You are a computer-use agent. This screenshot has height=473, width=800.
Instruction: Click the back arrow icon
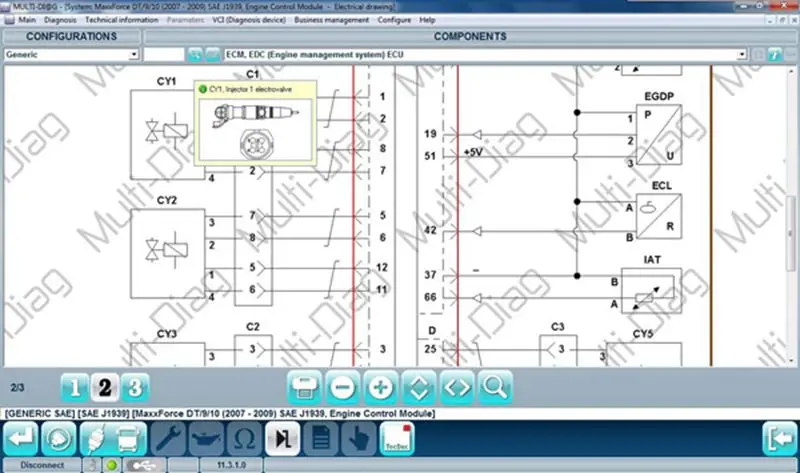click(x=21, y=438)
